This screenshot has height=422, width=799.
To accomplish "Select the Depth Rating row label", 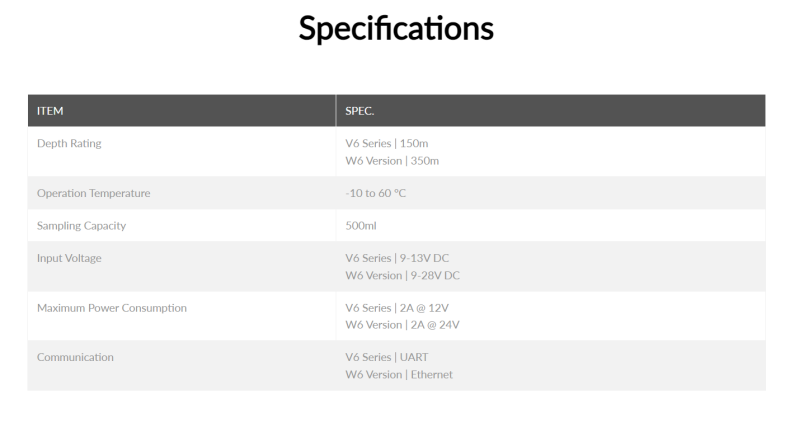I will click(x=69, y=143).
